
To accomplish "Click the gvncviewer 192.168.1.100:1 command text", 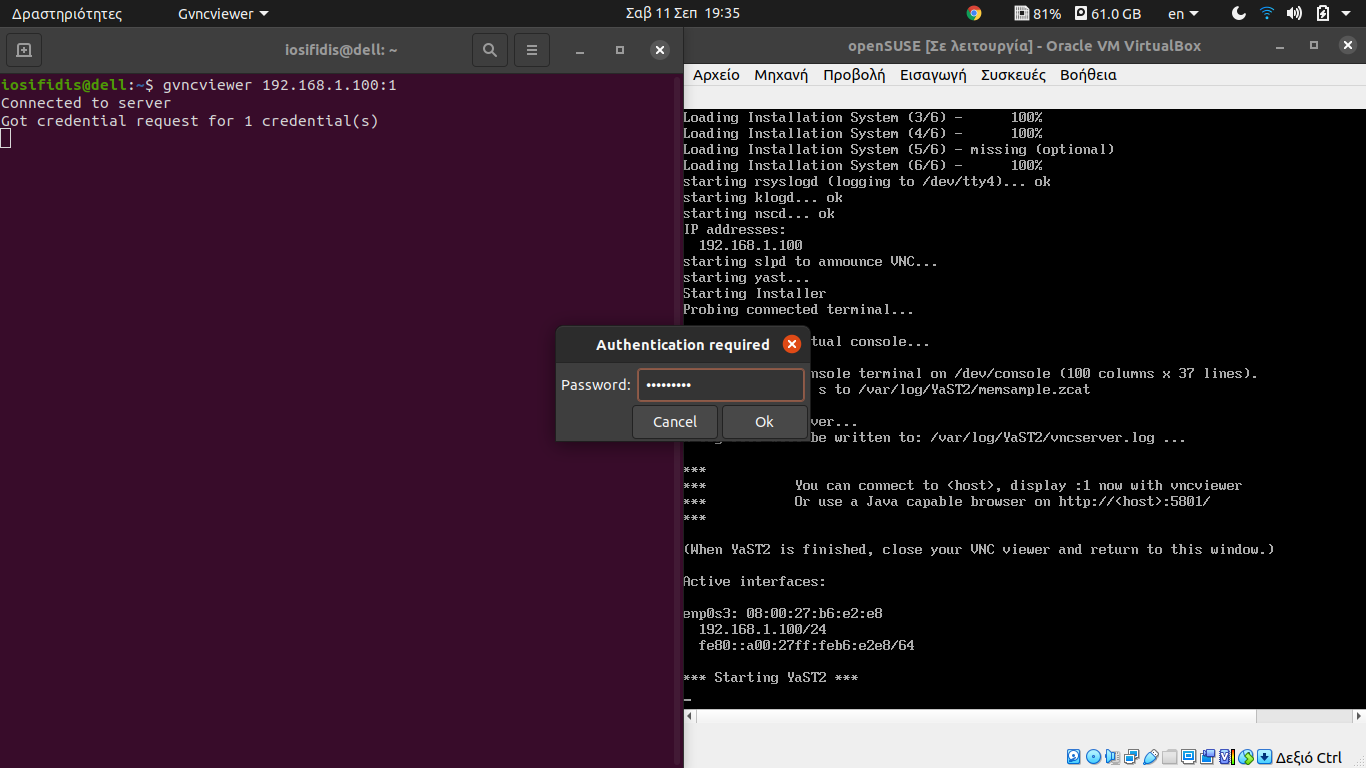I will pos(279,85).
